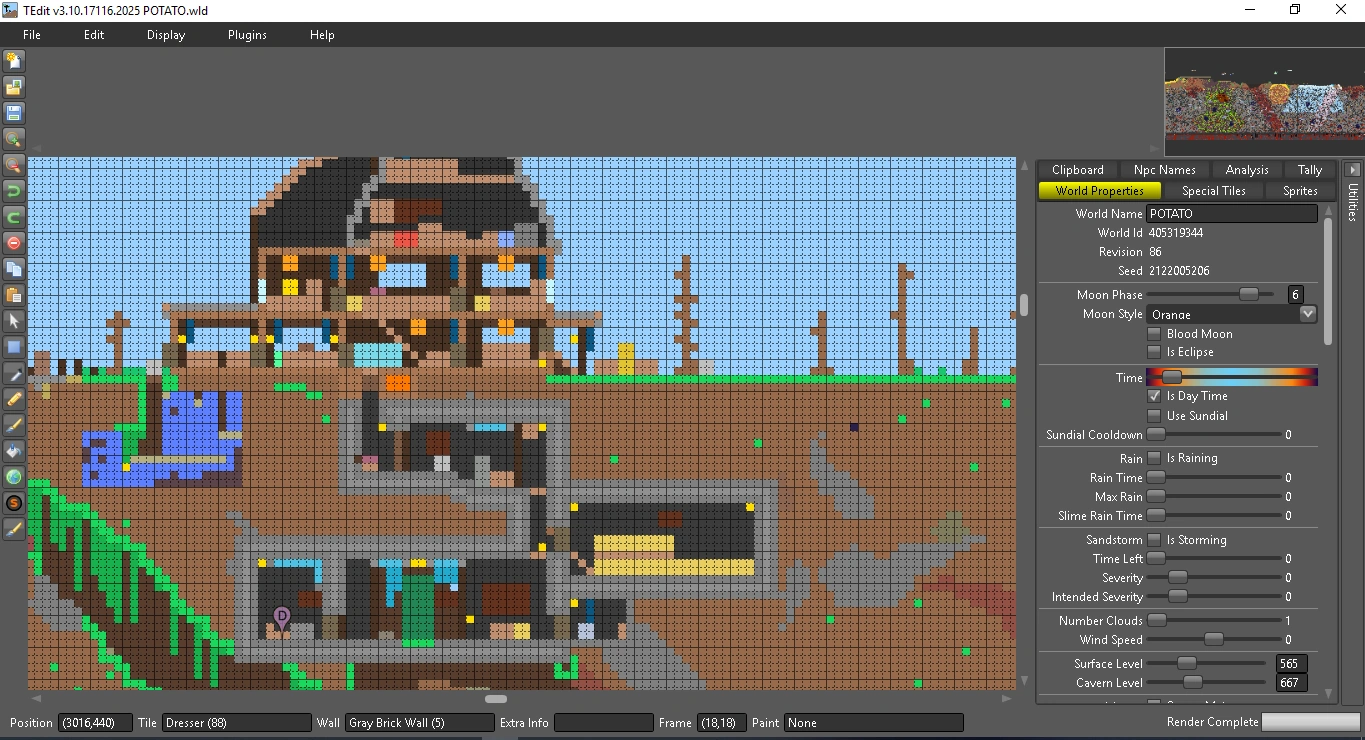Click the red Delete selection icon
The height and width of the screenshot is (740, 1365).
(14, 243)
